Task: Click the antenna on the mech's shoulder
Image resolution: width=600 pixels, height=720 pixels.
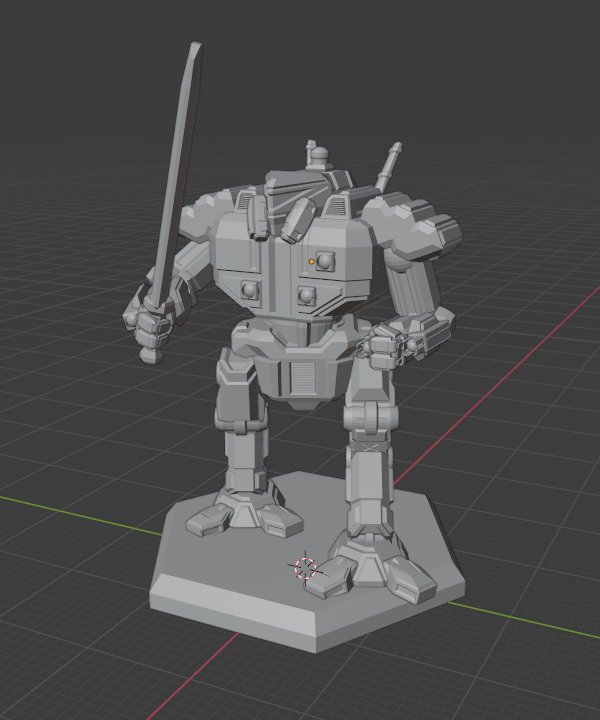Action: click(388, 166)
